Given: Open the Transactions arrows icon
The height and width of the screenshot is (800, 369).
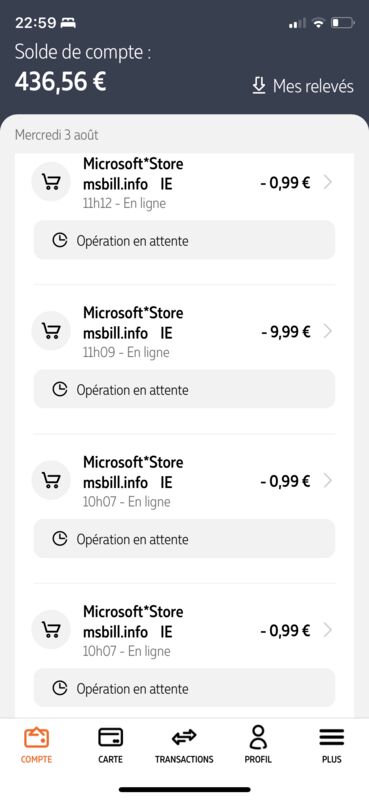Looking at the screenshot, I should (x=184, y=737).
